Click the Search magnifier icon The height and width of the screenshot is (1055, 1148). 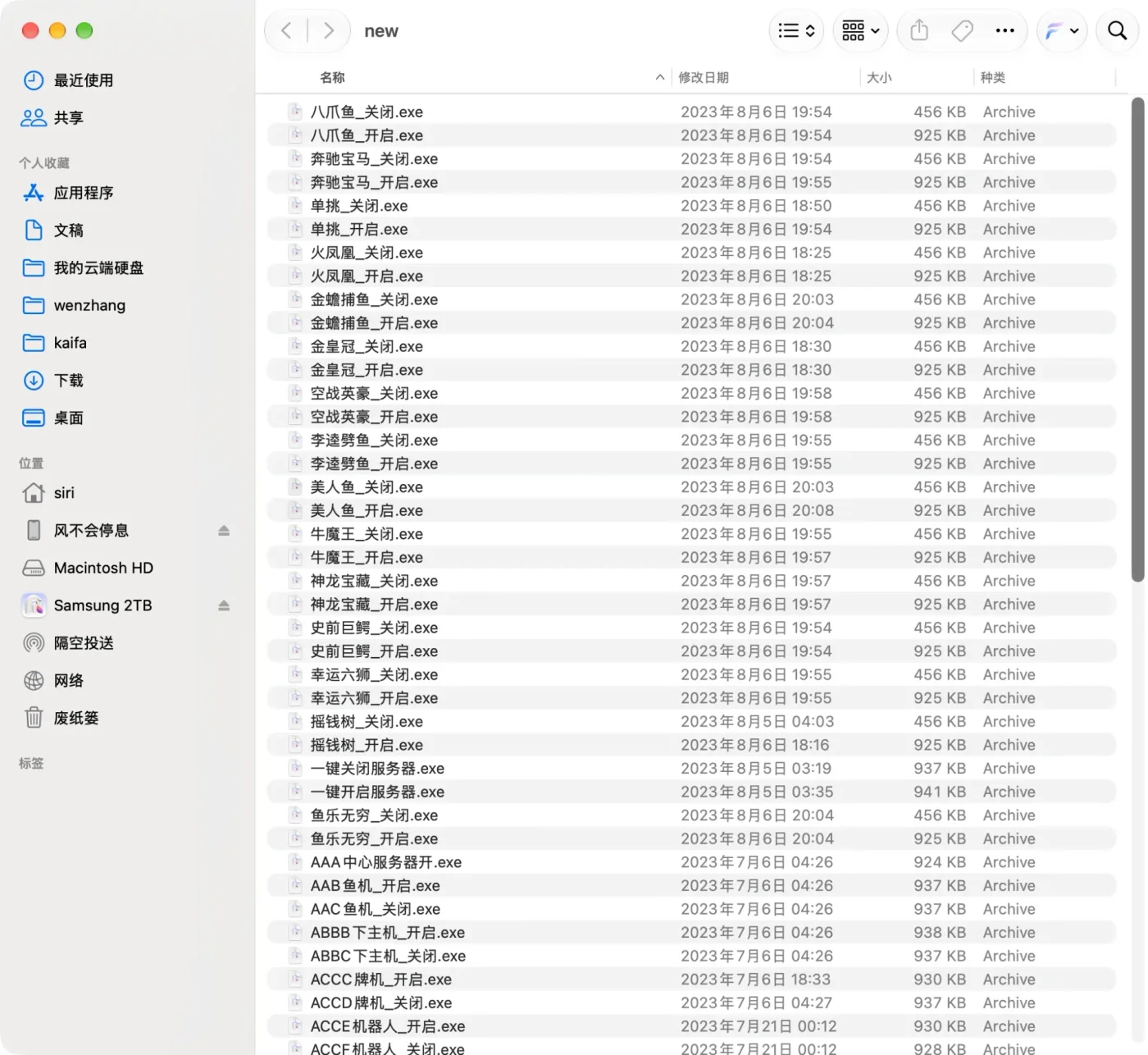pyautogui.click(x=1117, y=31)
